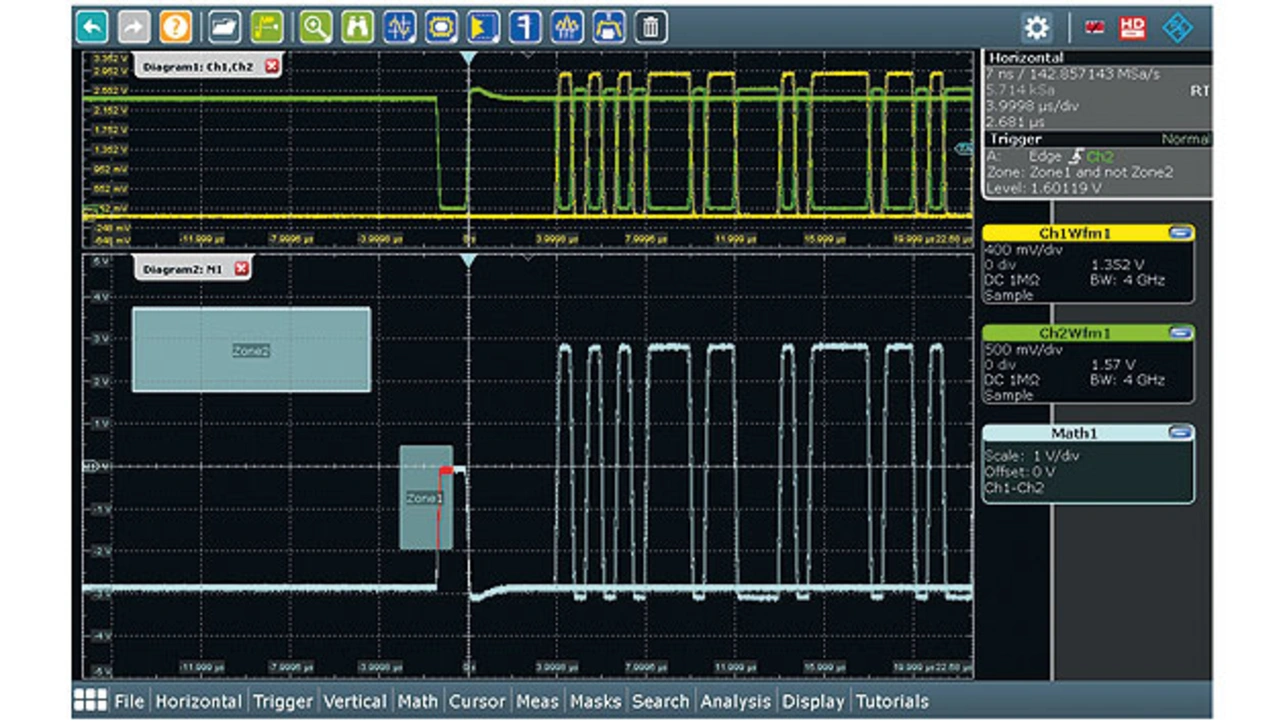The height and width of the screenshot is (721, 1280).
Task: Click the binoculars search icon
Action: (357, 27)
